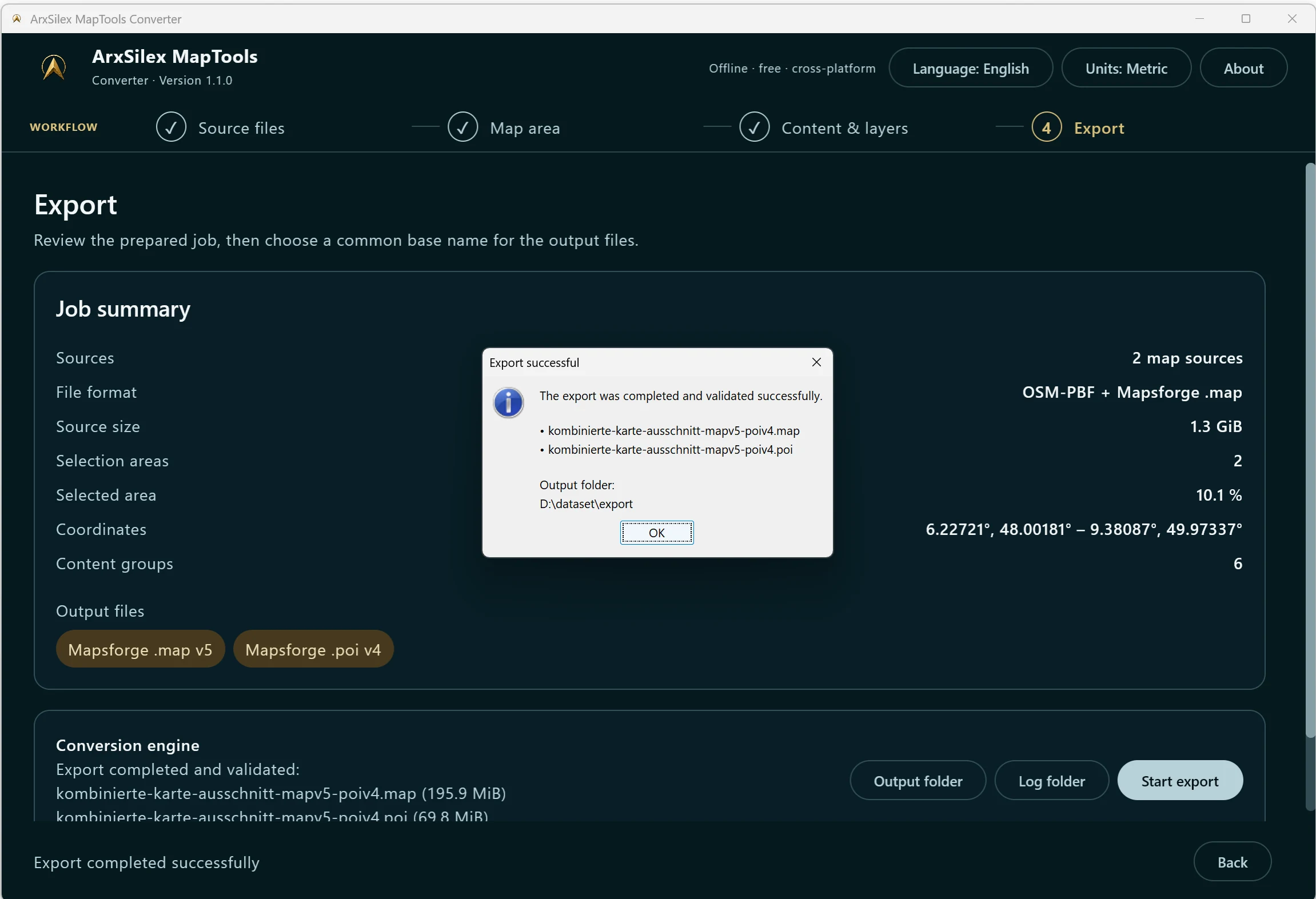1316x899 pixels.
Task: Click the 'Selected area' row label
Action: [106, 495]
